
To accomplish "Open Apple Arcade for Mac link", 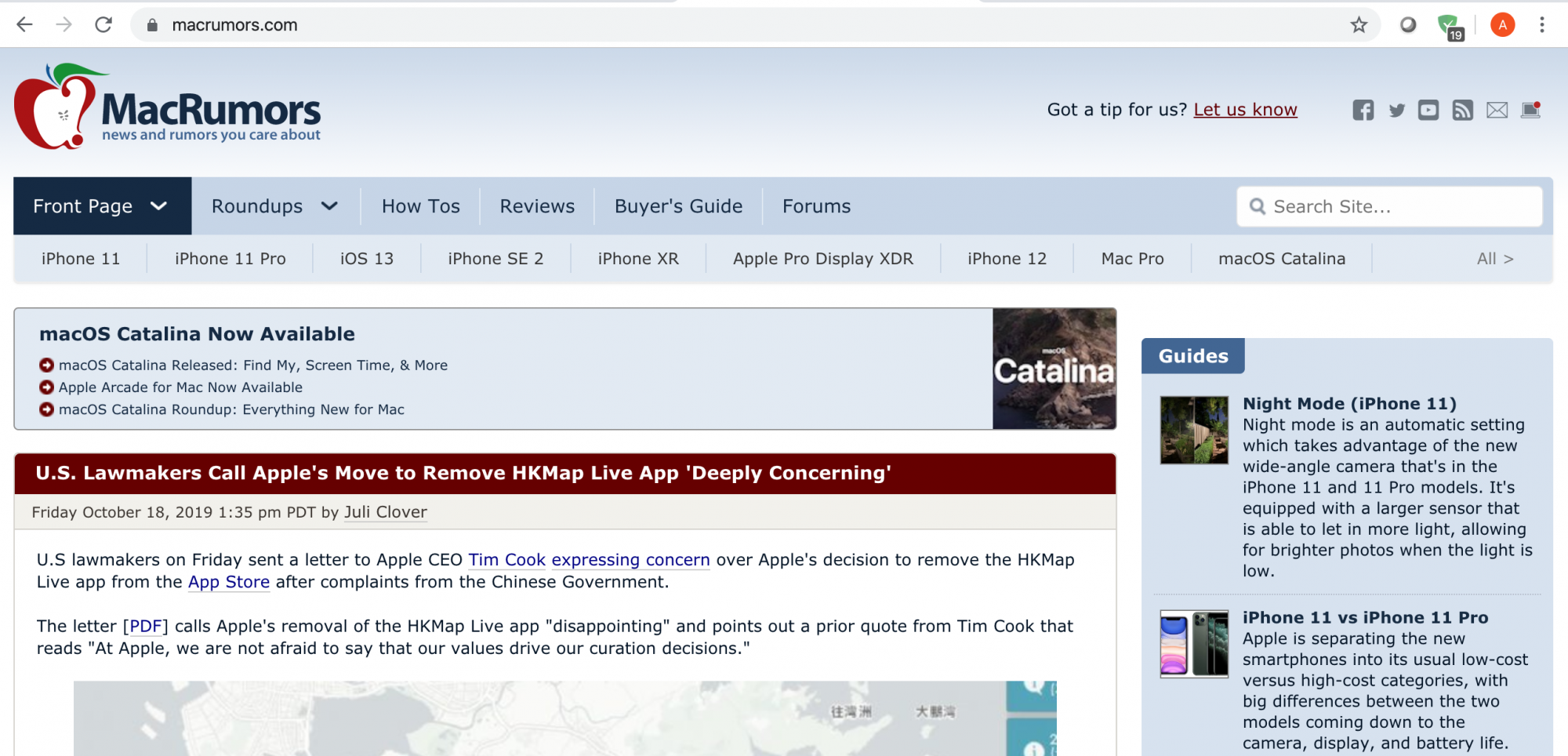I will pos(180,387).
